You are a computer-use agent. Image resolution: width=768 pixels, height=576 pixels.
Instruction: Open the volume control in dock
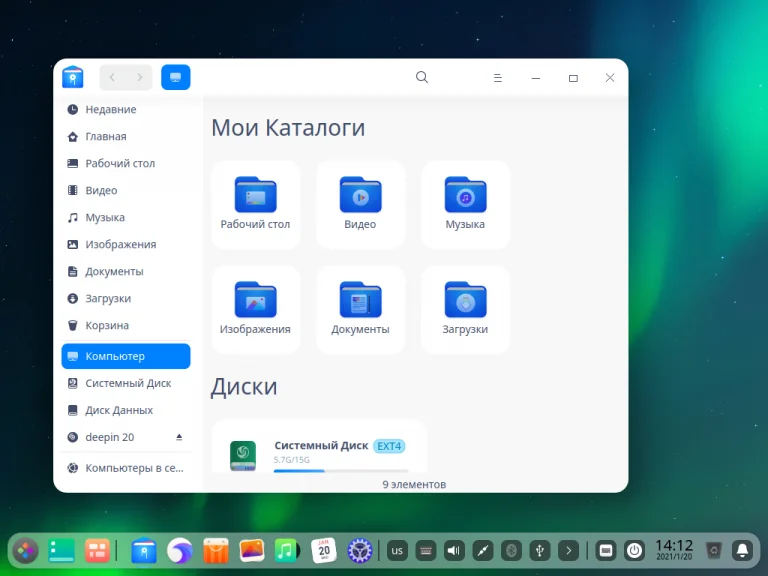point(454,551)
